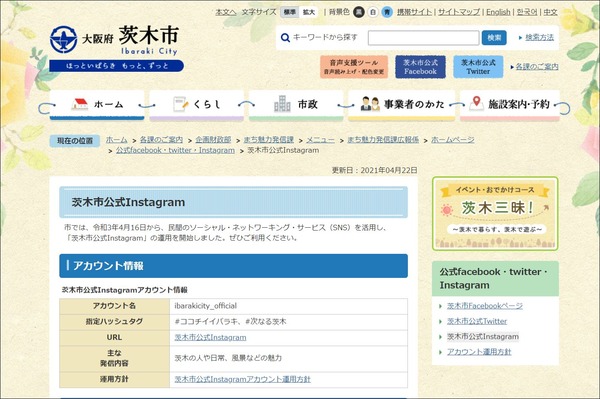Screen dimensions: 600x399
Task: Open the 茨木三昧! event banner
Action: click(495, 213)
